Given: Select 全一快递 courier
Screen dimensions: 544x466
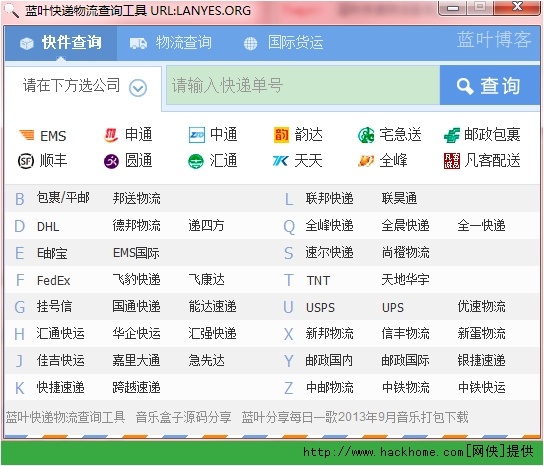Looking at the screenshot, I should (x=481, y=226).
